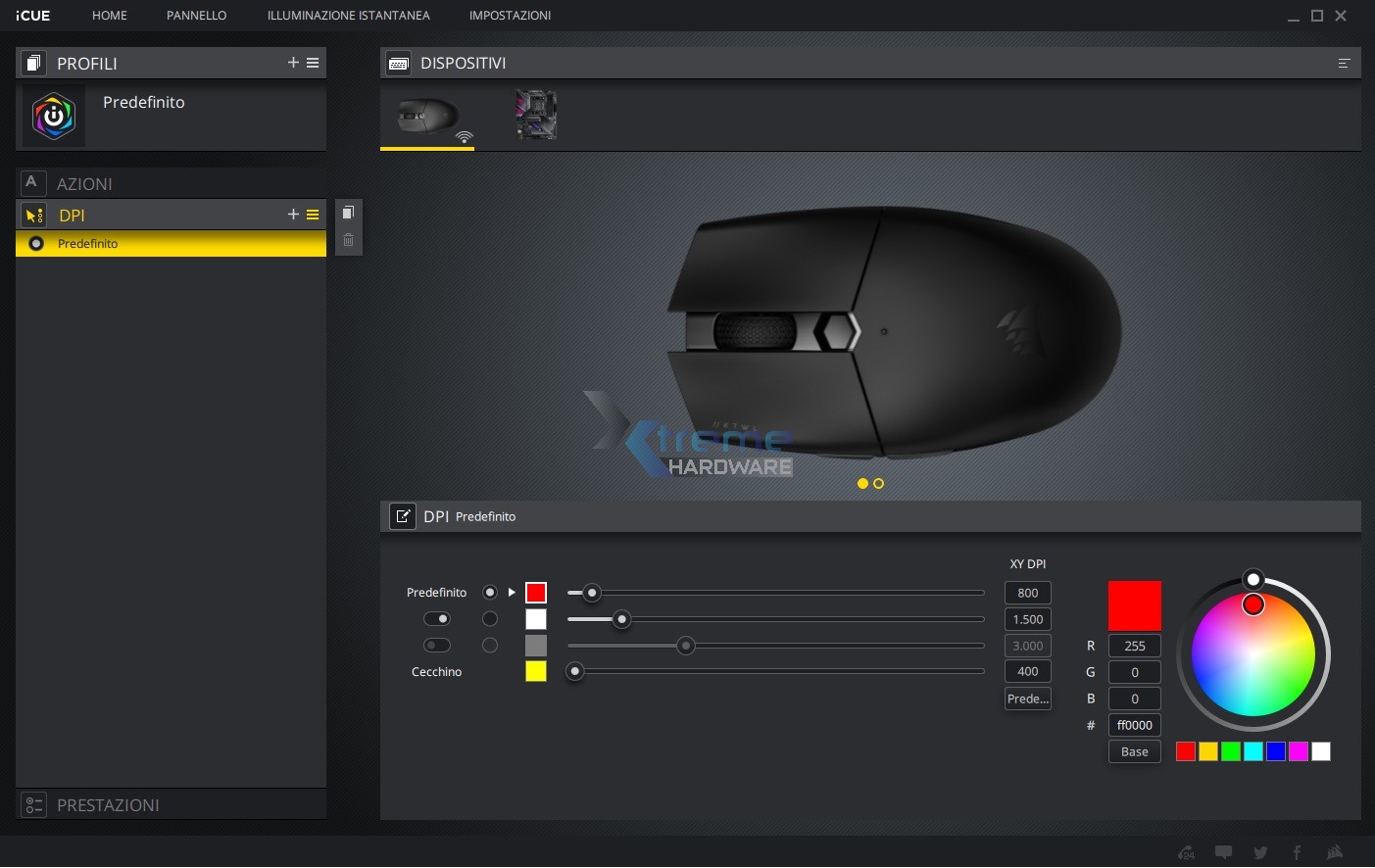Image resolution: width=1375 pixels, height=868 pixels.
Task: Open the Twitter icon in the footer
Action: 1260,852
